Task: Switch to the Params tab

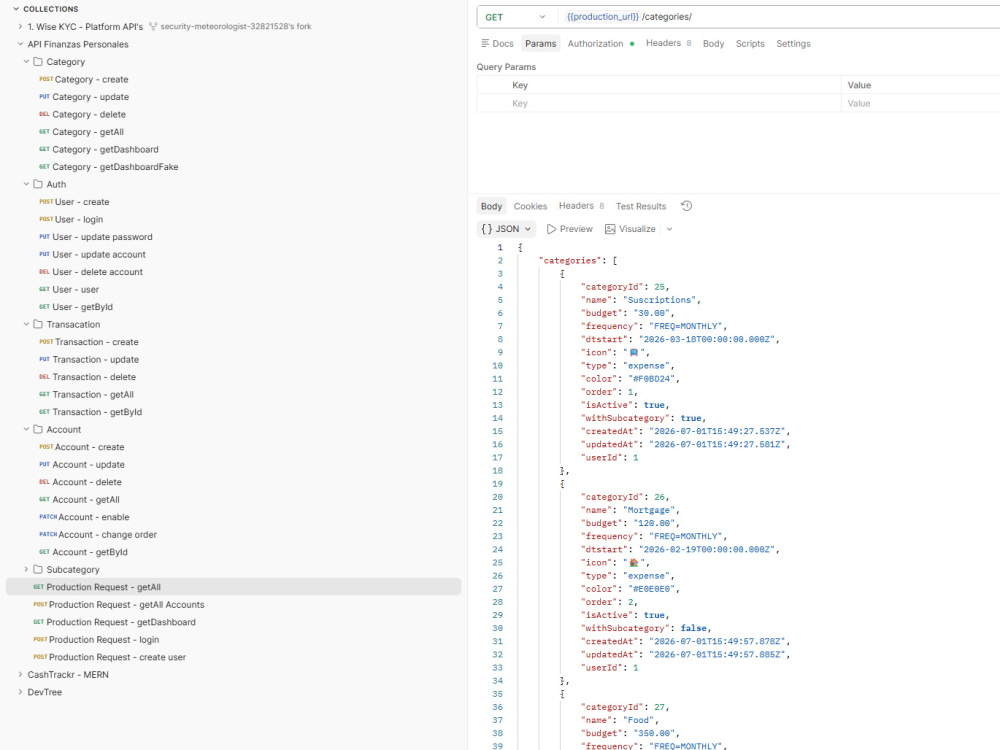Action: 541,43
